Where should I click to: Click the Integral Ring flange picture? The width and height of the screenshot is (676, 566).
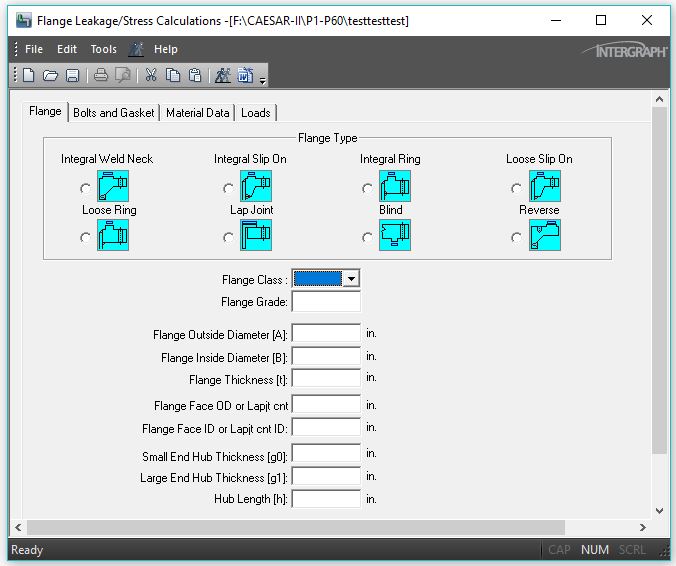pos(395,186)
